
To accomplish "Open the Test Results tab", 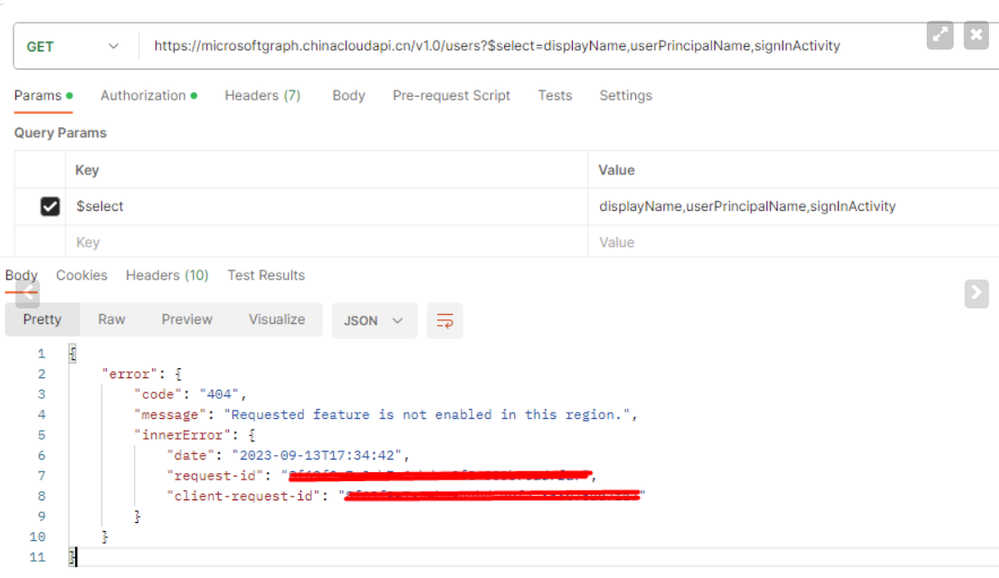I will click(x=266, y=275).
